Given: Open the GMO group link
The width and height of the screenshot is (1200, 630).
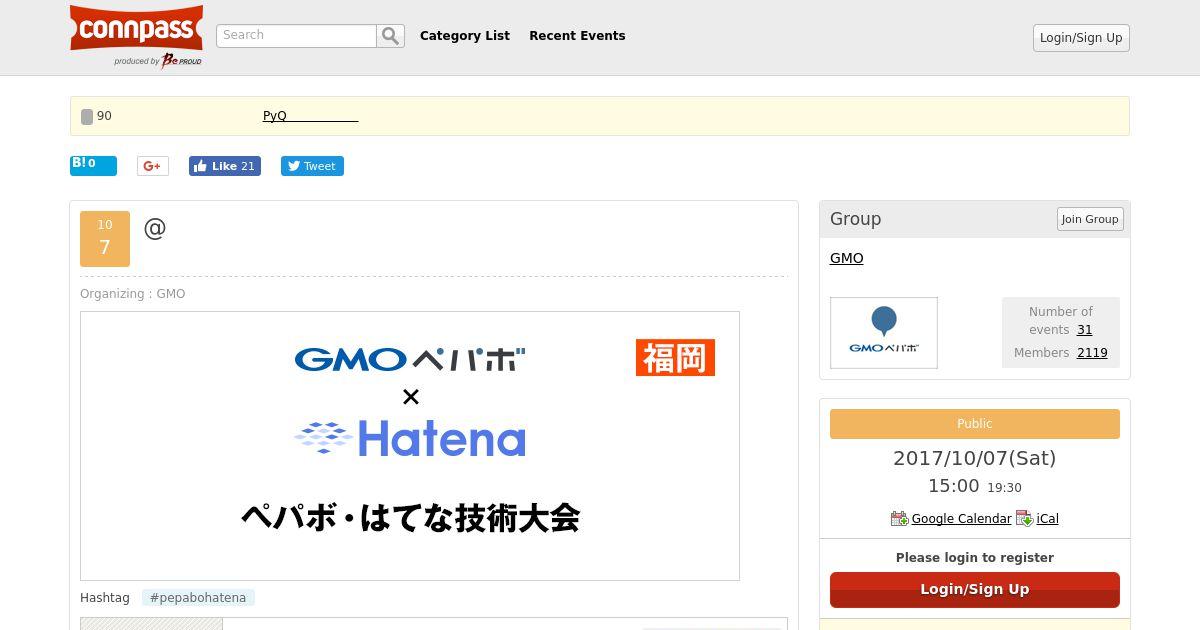Looking at the screenshot, I should (847, 258).
